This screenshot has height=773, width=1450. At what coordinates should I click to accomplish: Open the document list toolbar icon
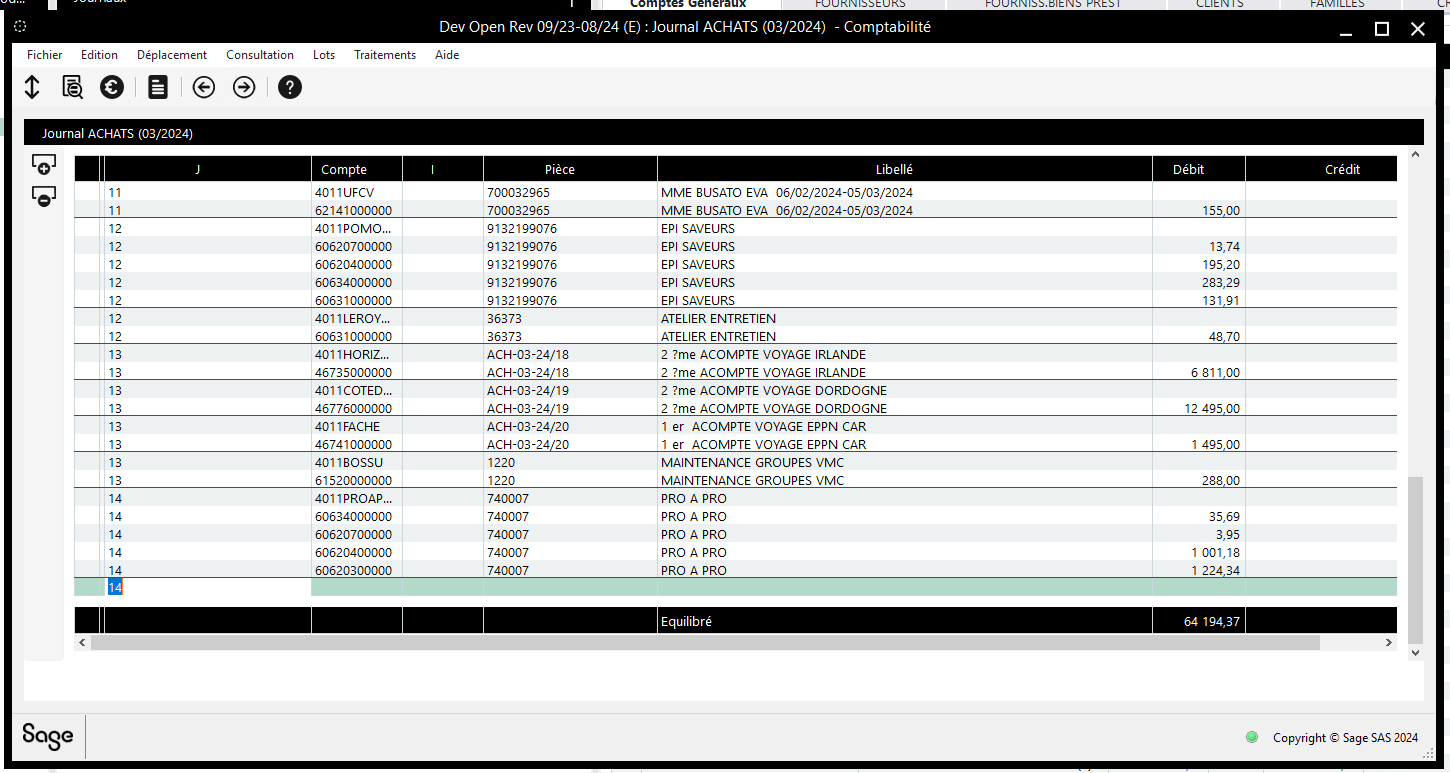[158, 87]
